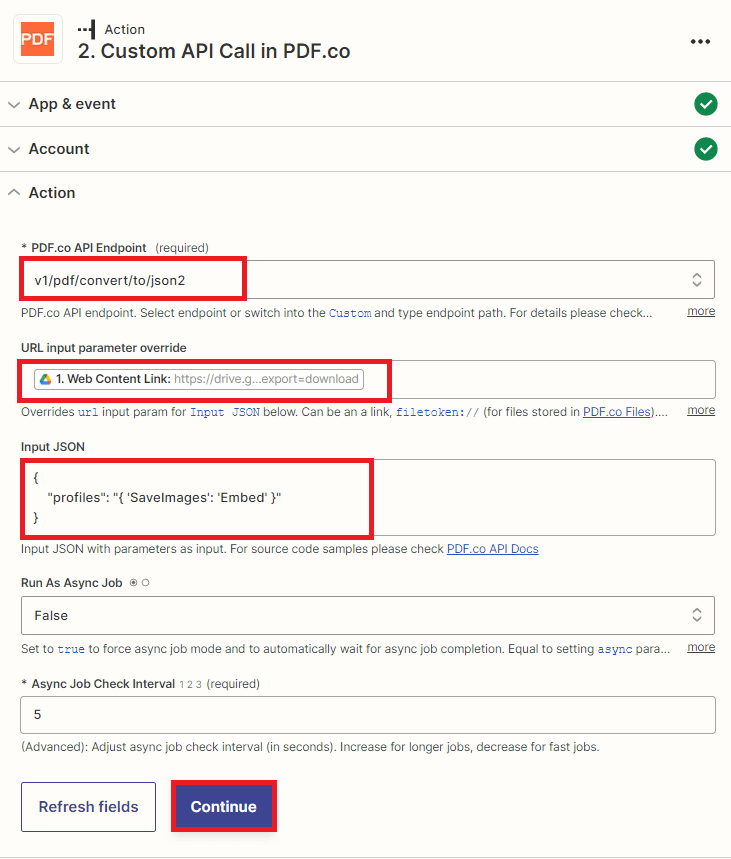Image resolution: width=731 pixels, height=859 pixels.
Task: Collapse the Action section
Action: pos(51,193)
